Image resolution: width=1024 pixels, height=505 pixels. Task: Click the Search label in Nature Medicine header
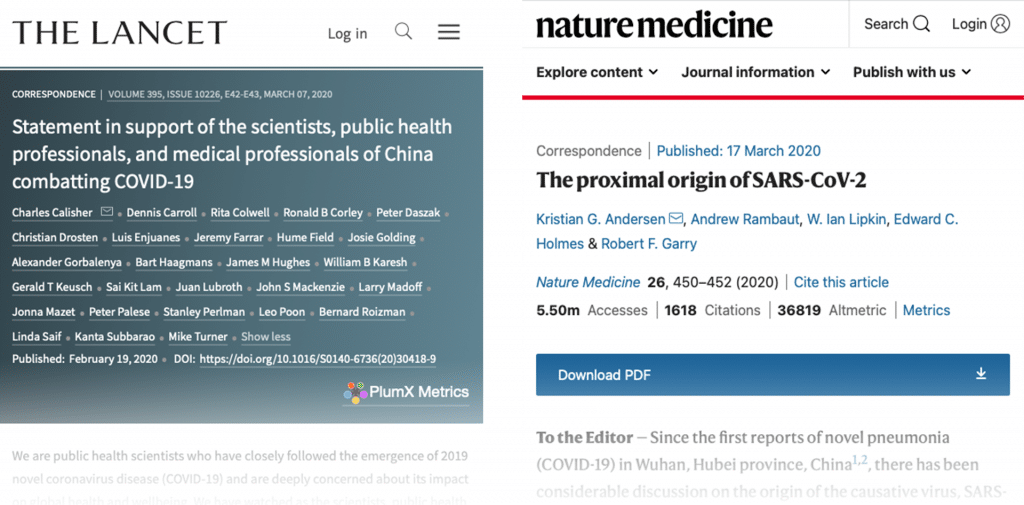click(886, 24)
